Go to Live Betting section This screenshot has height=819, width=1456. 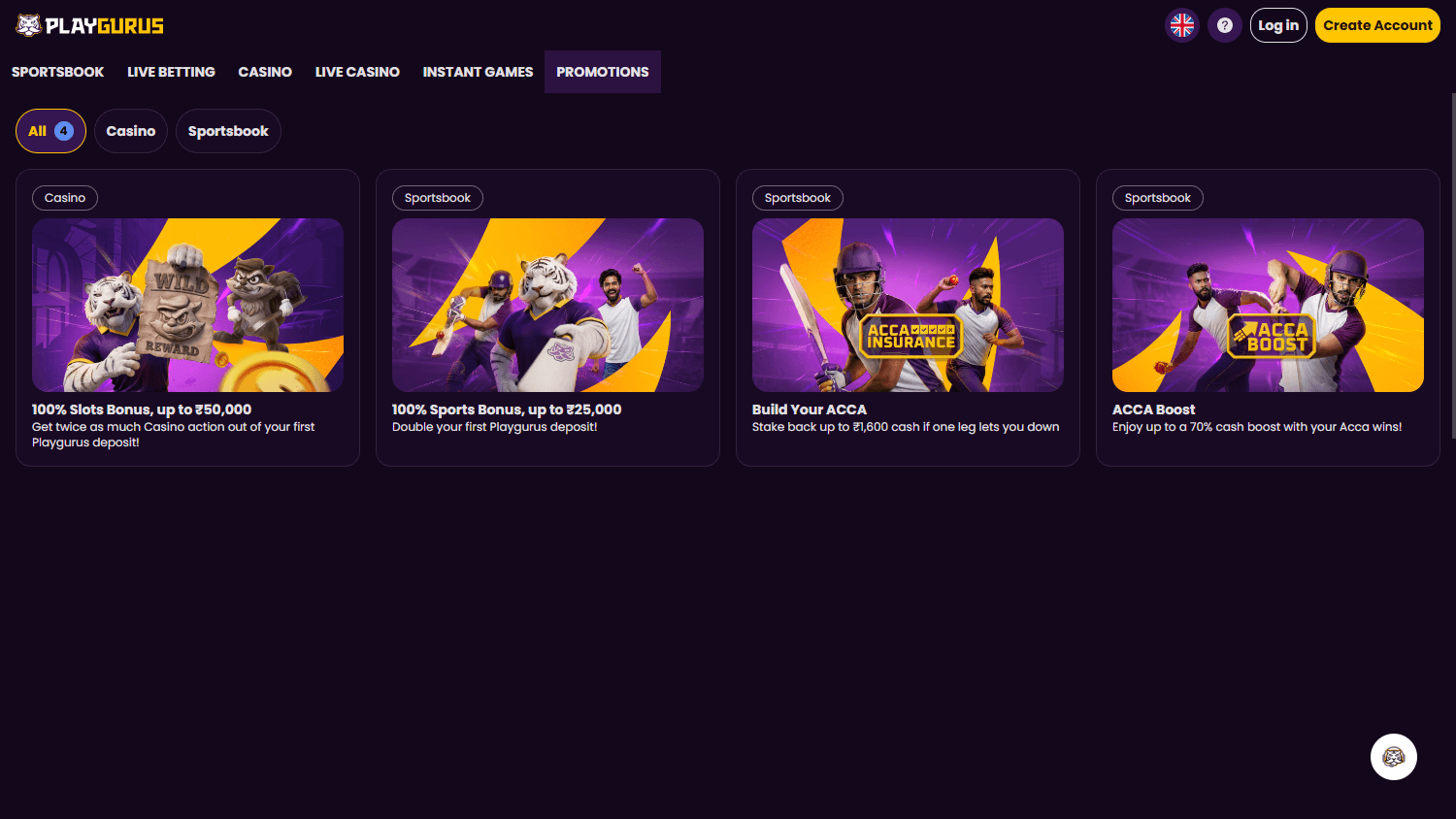171,72
